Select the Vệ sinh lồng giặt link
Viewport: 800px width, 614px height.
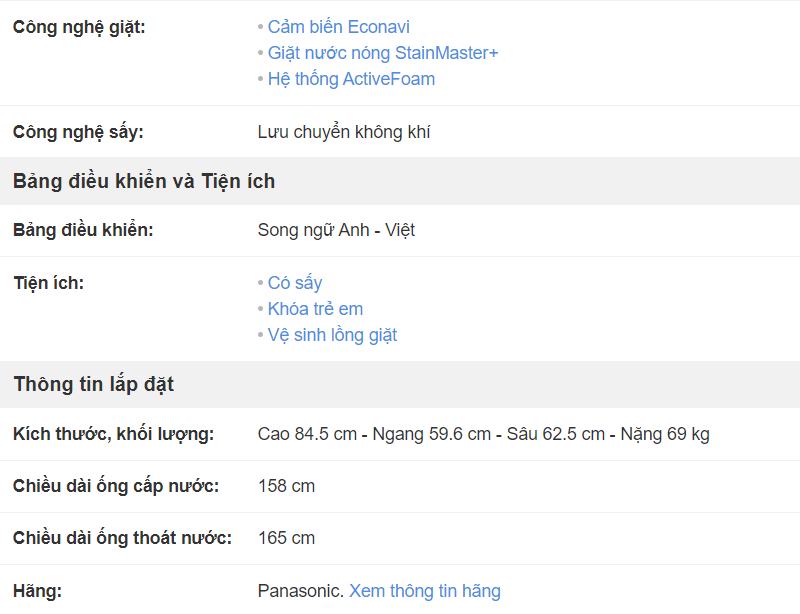332,335
